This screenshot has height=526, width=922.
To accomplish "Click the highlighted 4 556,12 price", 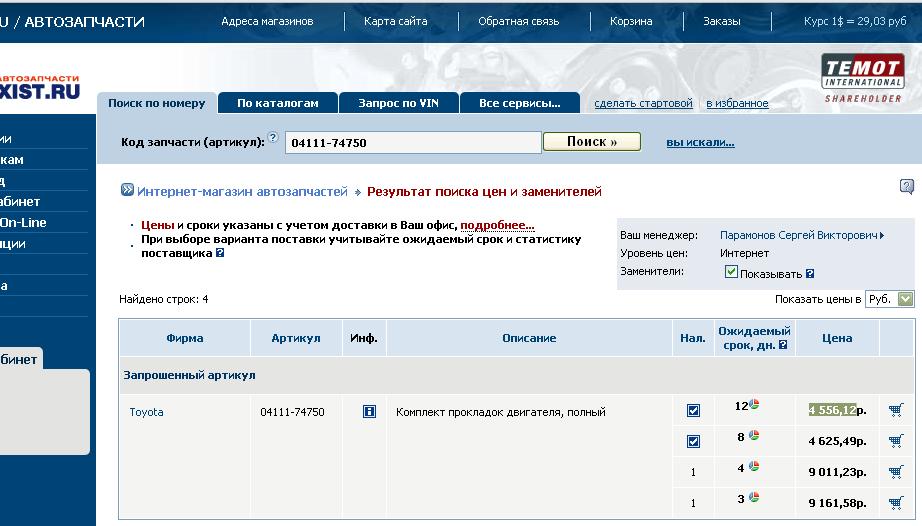I will (832, 409).
